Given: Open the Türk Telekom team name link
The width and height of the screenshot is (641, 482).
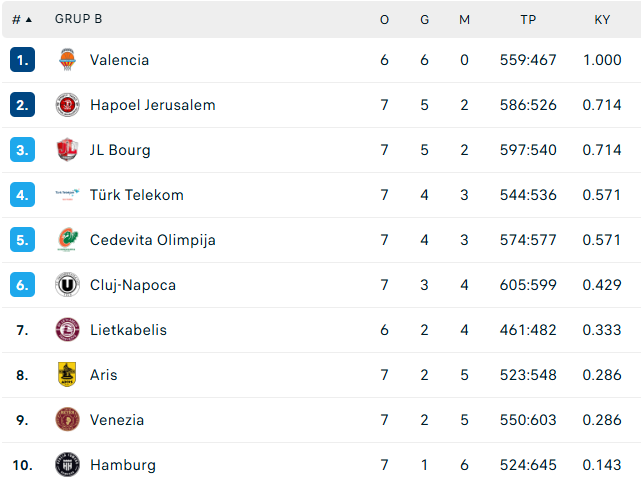Looking at the screenshot, I should [x=137, y=195].
